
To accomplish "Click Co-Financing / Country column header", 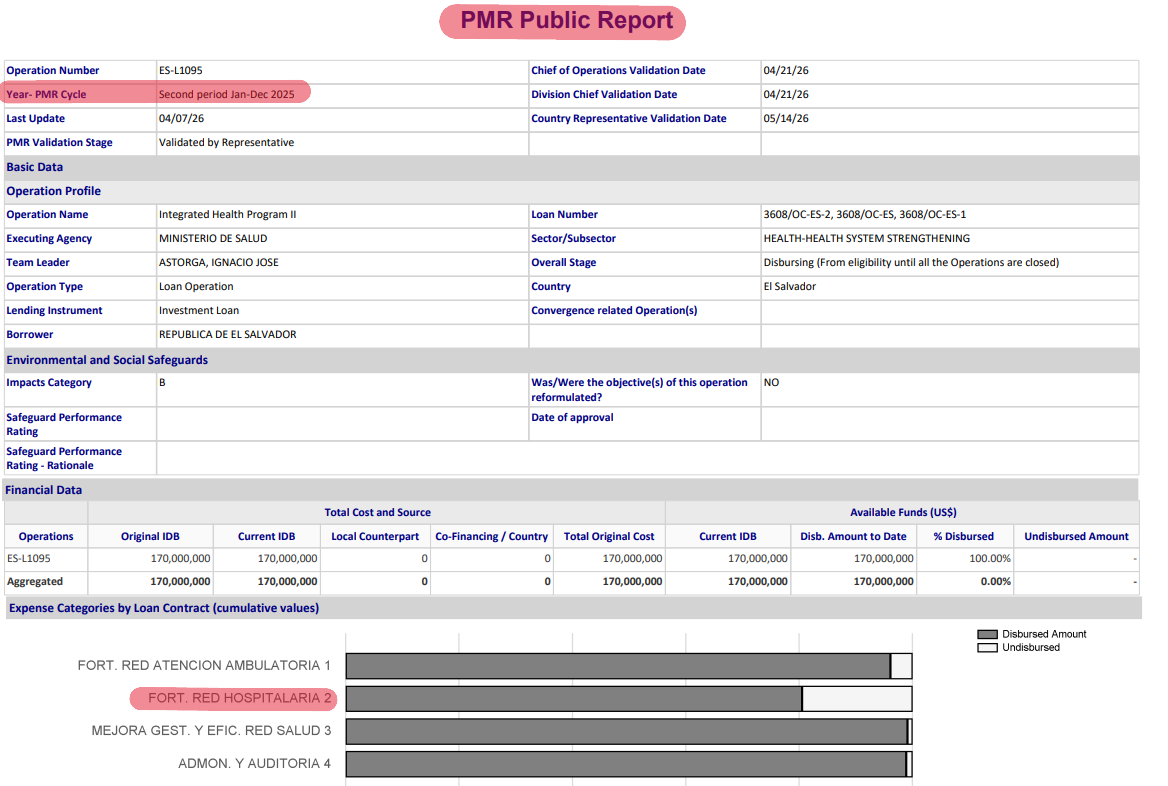I will 492,536.
